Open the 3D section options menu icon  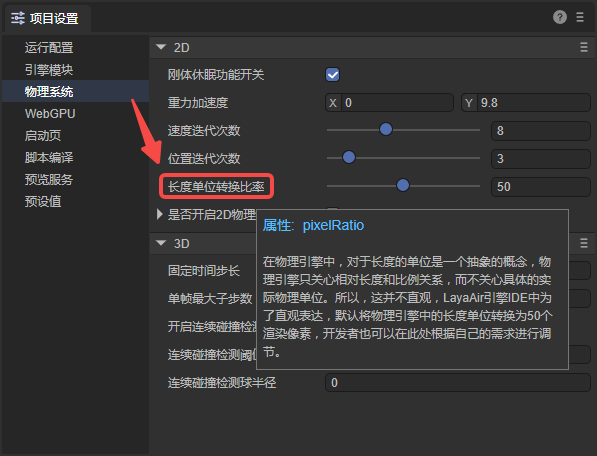coord(584,243)
